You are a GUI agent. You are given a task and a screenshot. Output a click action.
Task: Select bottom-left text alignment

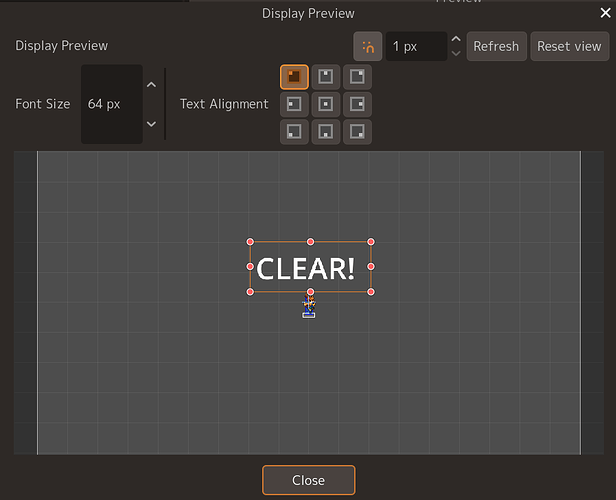tap(294, 132)
